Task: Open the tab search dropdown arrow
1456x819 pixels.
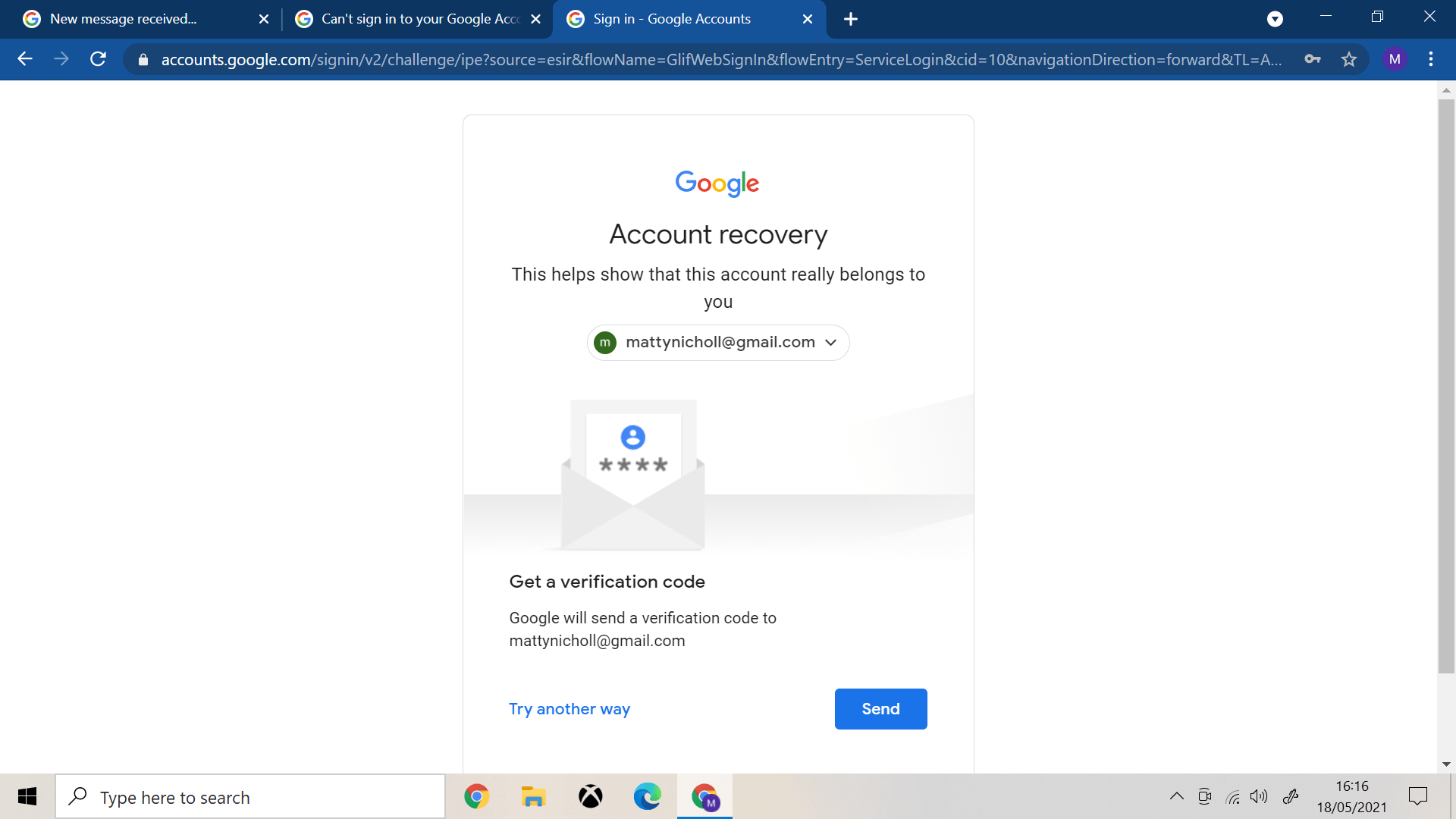Action: [1275, 19]
